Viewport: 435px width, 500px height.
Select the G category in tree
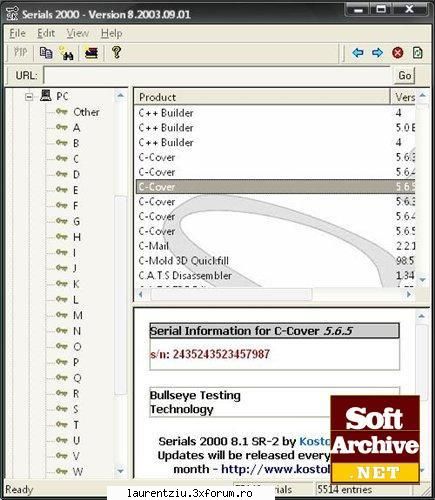[x=76, y=221]
